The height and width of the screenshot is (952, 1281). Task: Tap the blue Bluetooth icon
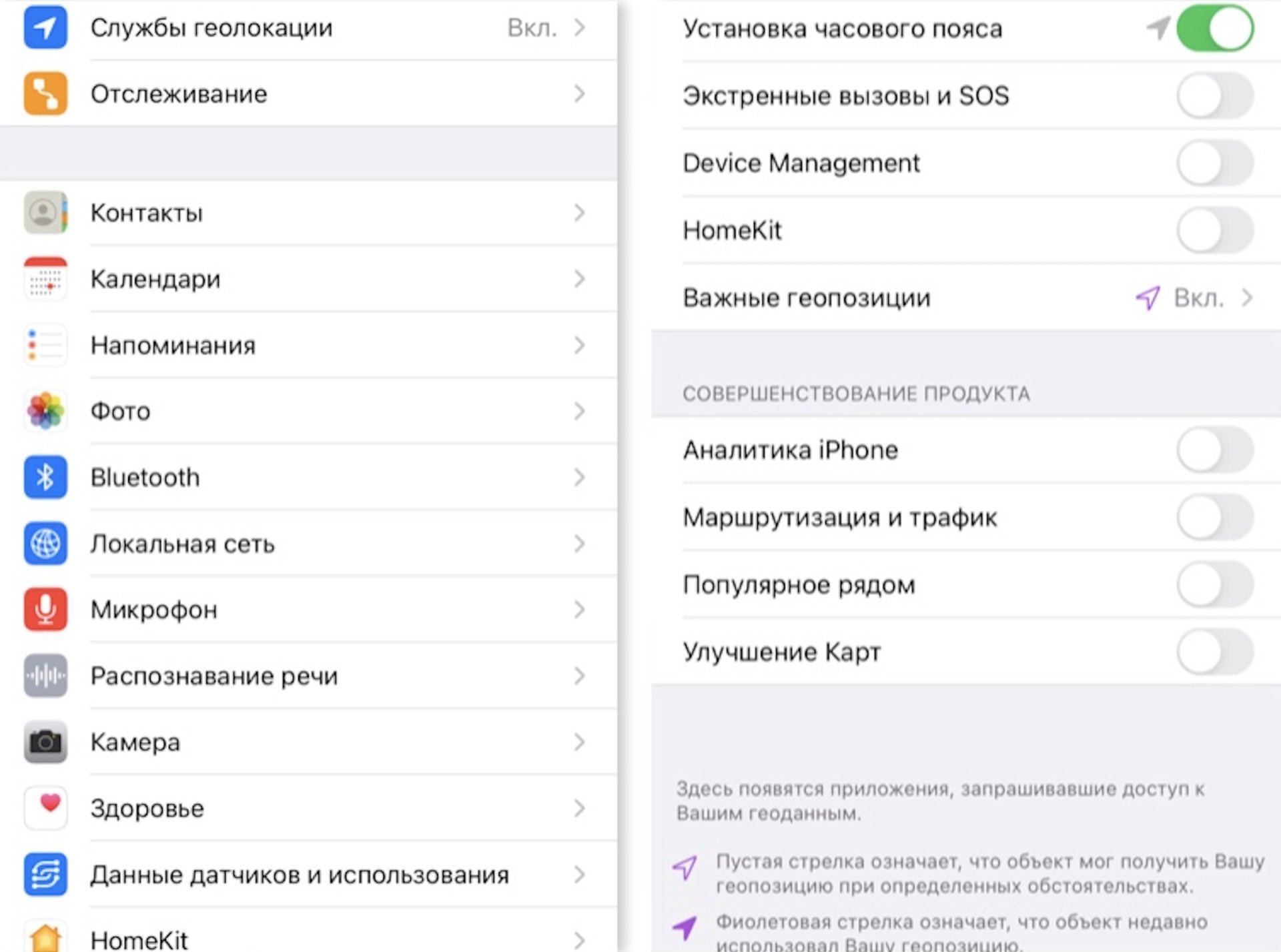coord(45,477)
